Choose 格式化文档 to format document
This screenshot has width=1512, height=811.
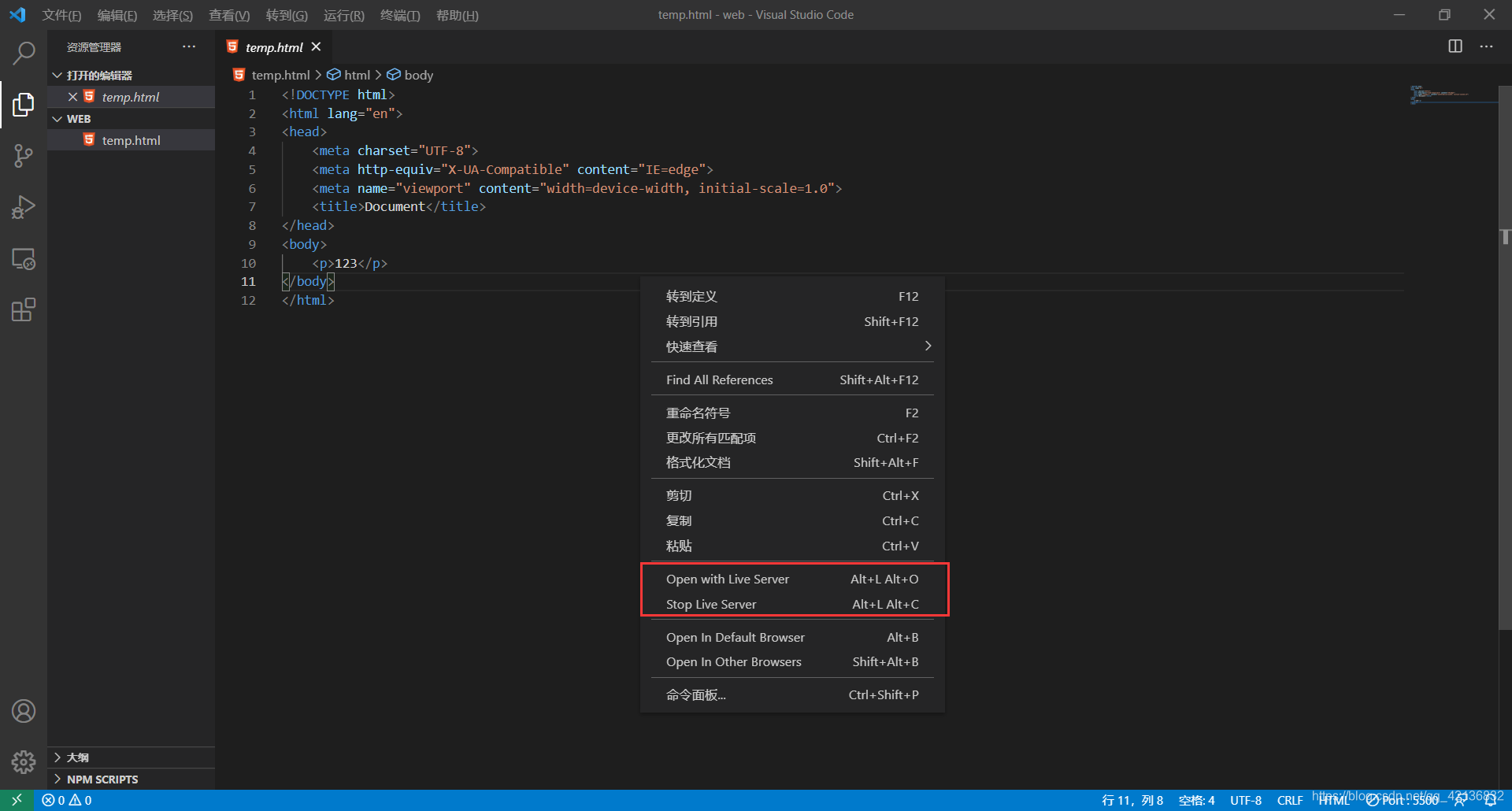[792, 463]
